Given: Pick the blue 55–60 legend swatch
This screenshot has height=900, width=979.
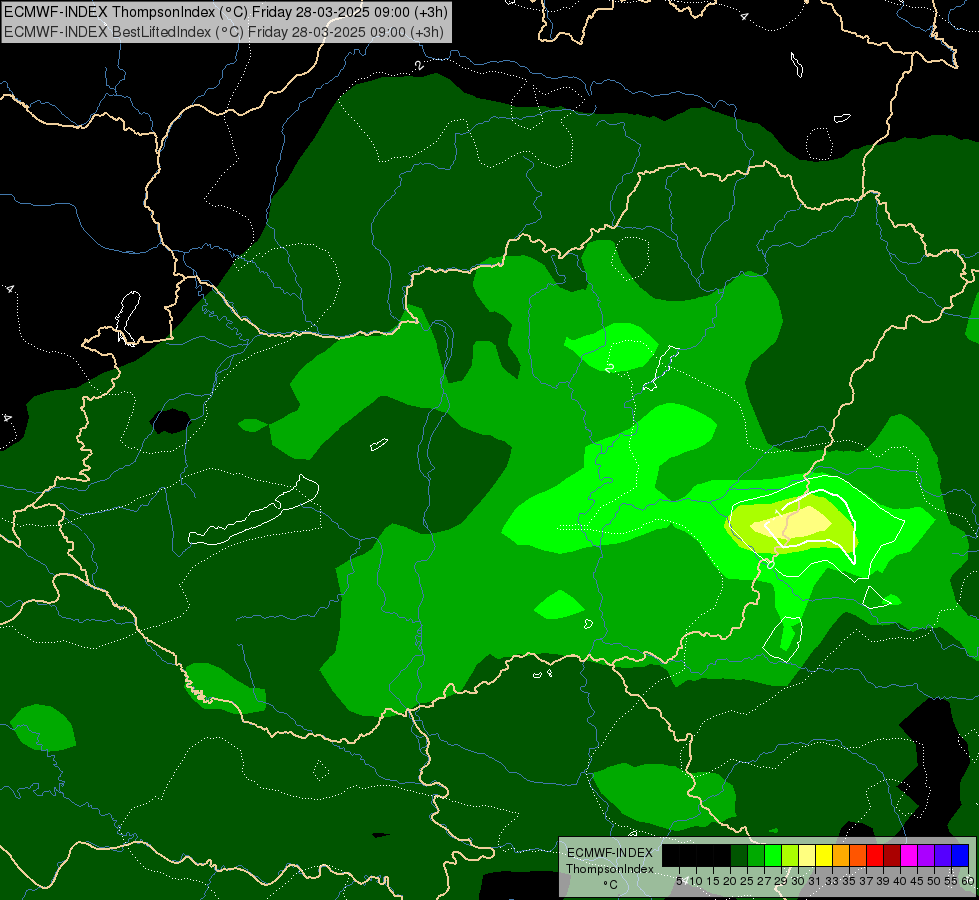Looking at the screenshot, I should 960,855.
